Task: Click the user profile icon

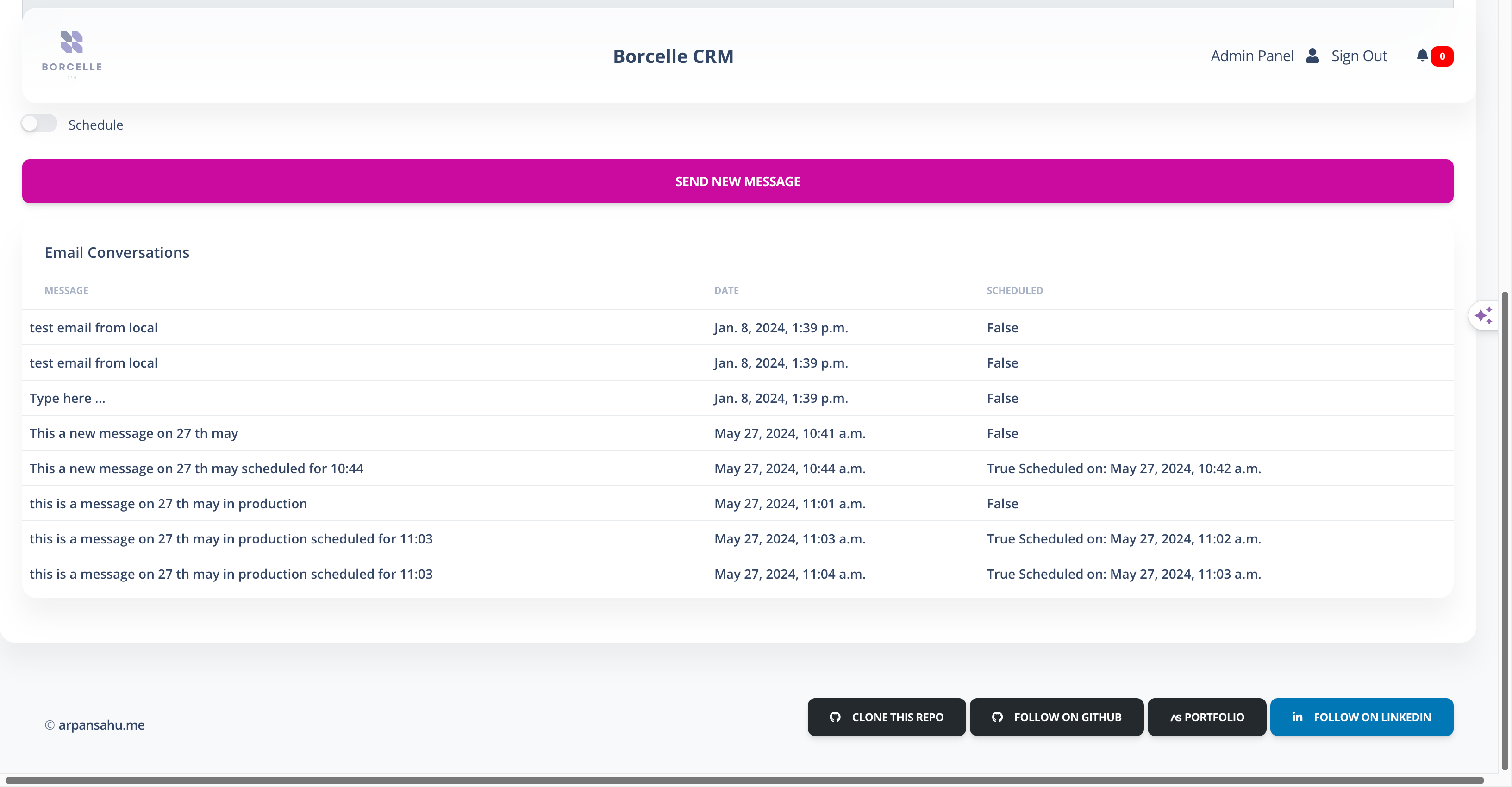Action: 1312,56
